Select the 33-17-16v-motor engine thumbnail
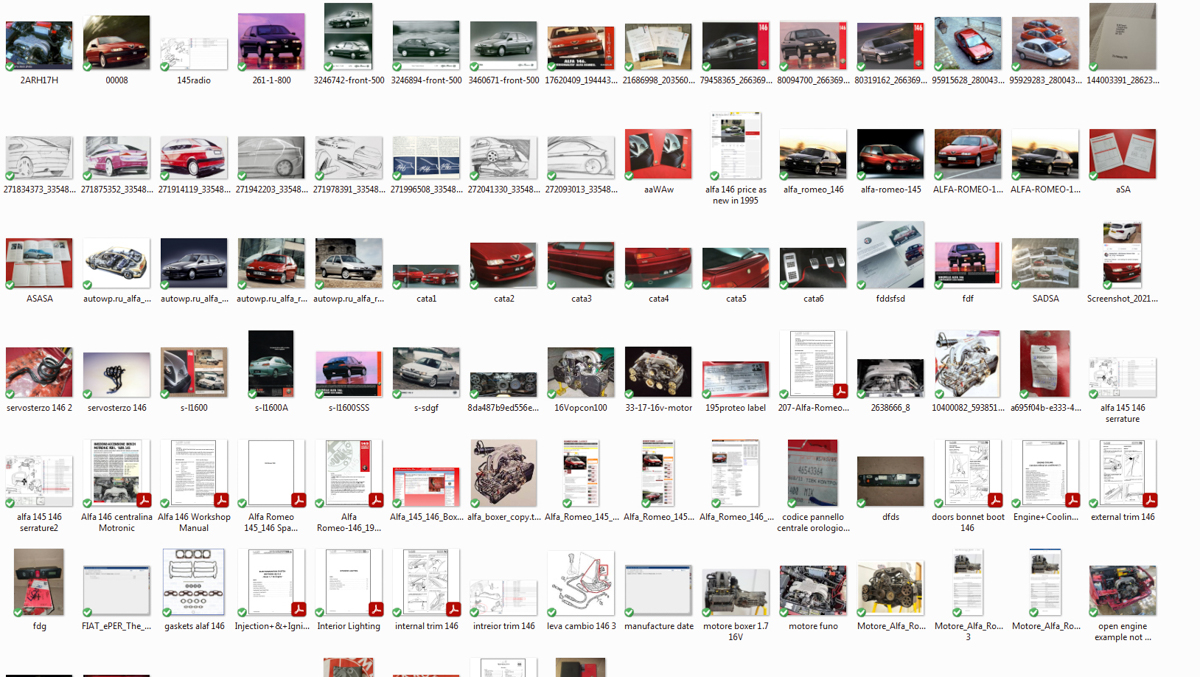Screen dimensions: 1200x677 658,373
